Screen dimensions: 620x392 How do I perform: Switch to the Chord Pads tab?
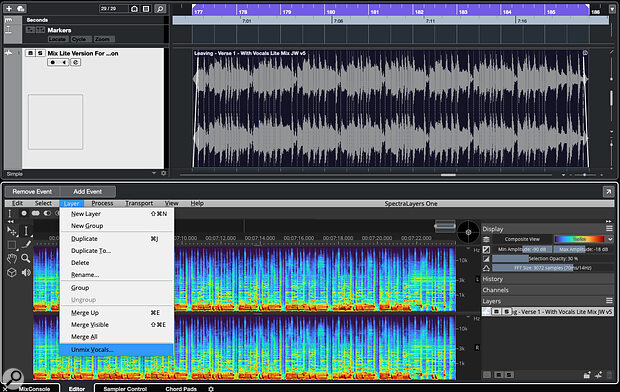(181, 389)
